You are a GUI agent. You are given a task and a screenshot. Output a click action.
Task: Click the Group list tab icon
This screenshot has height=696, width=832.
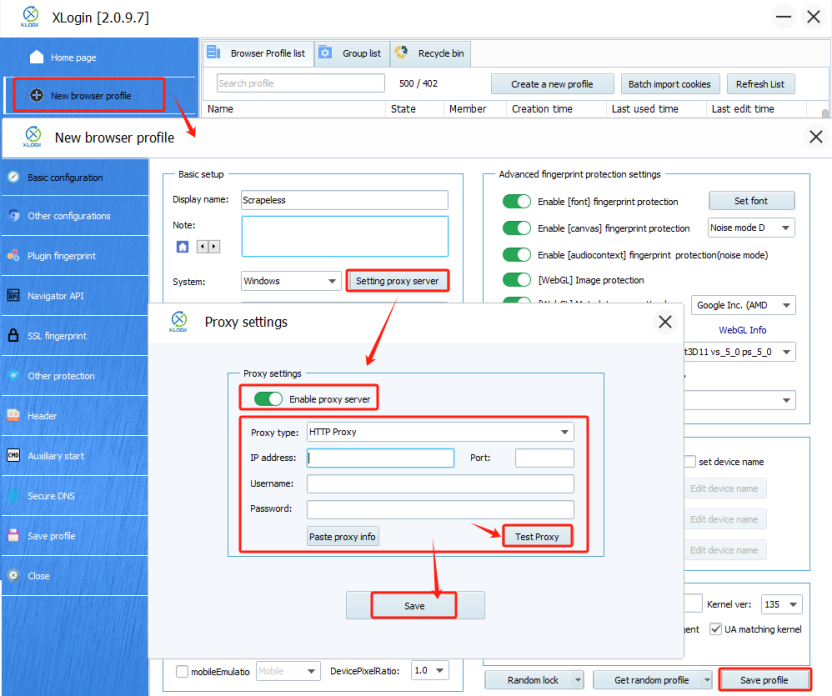coord(325,53)
